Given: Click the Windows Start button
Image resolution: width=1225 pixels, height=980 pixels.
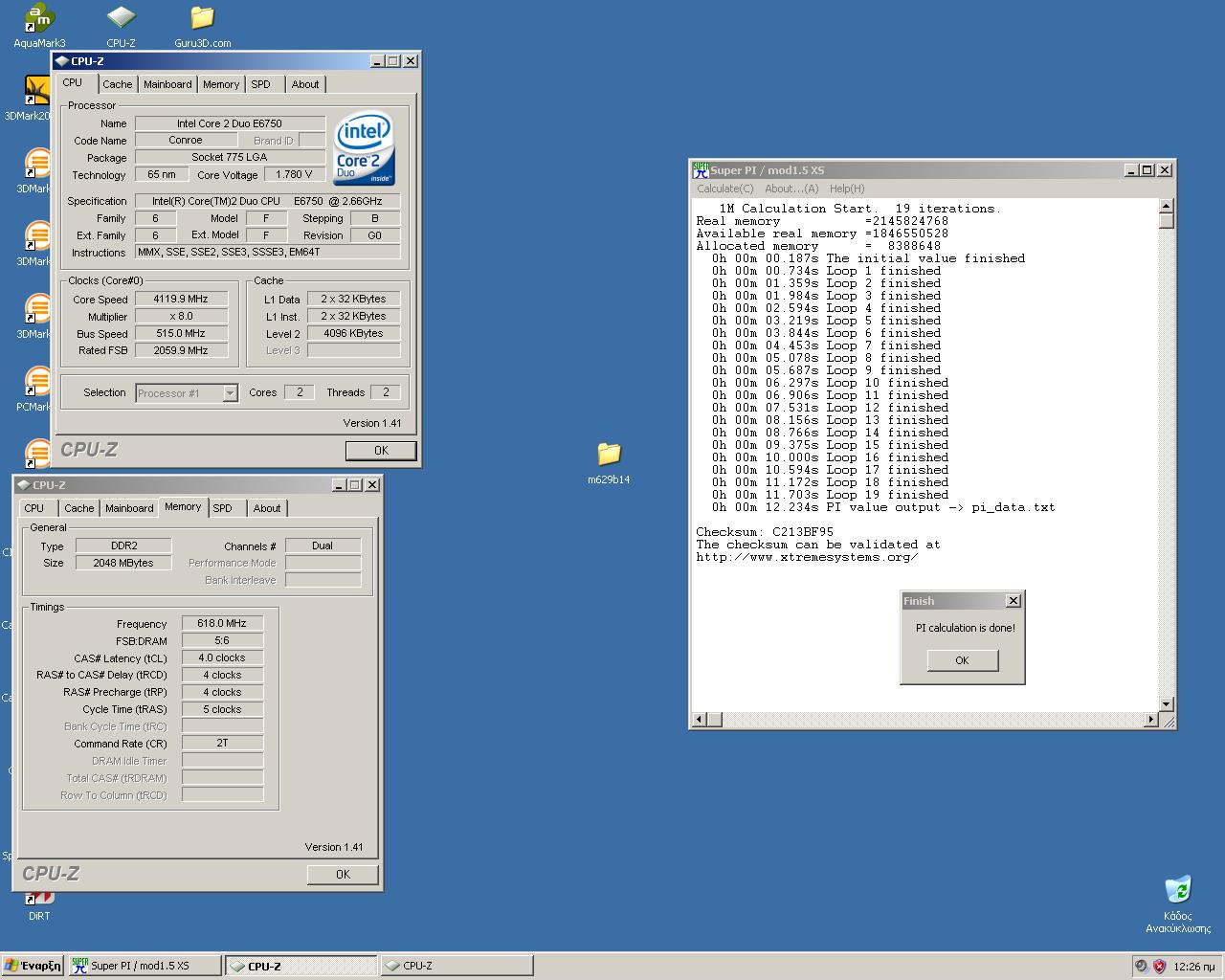Looking at the screenshot, I should [33, 966].
